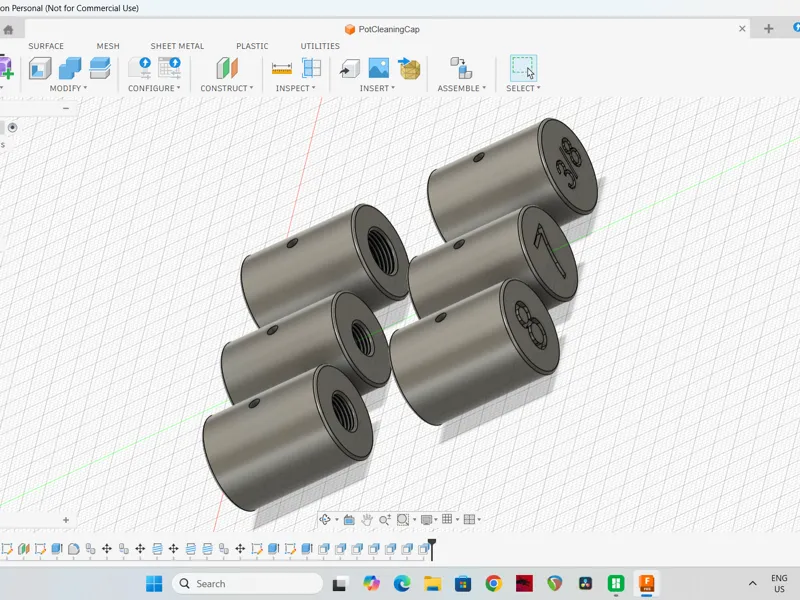Close the PotCleaningCap document tab

coord(742,29)
